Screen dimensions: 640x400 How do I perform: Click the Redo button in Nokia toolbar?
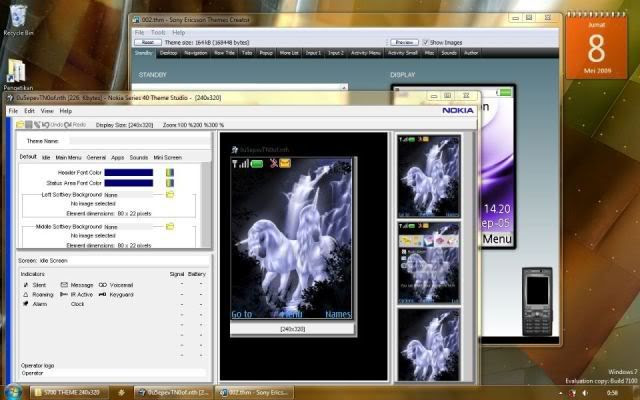(x=76, y=124)
